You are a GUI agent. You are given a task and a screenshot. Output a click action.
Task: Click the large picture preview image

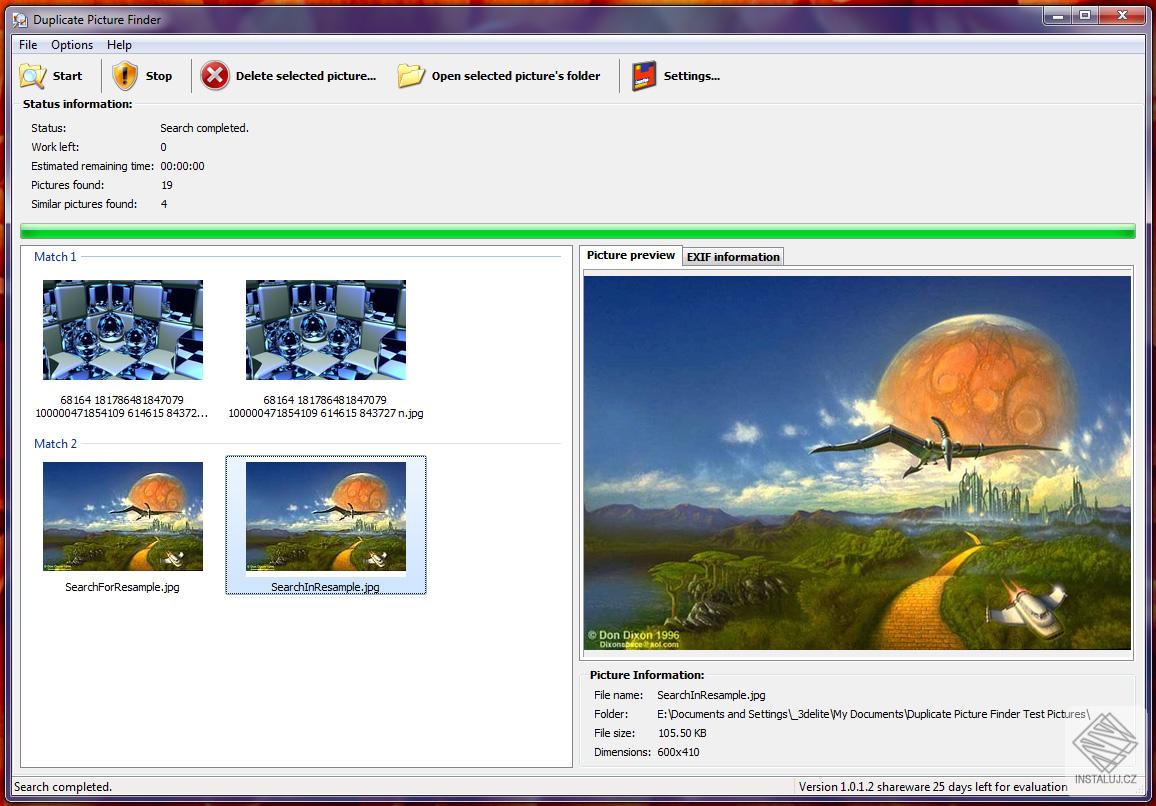tap(857, 462)
